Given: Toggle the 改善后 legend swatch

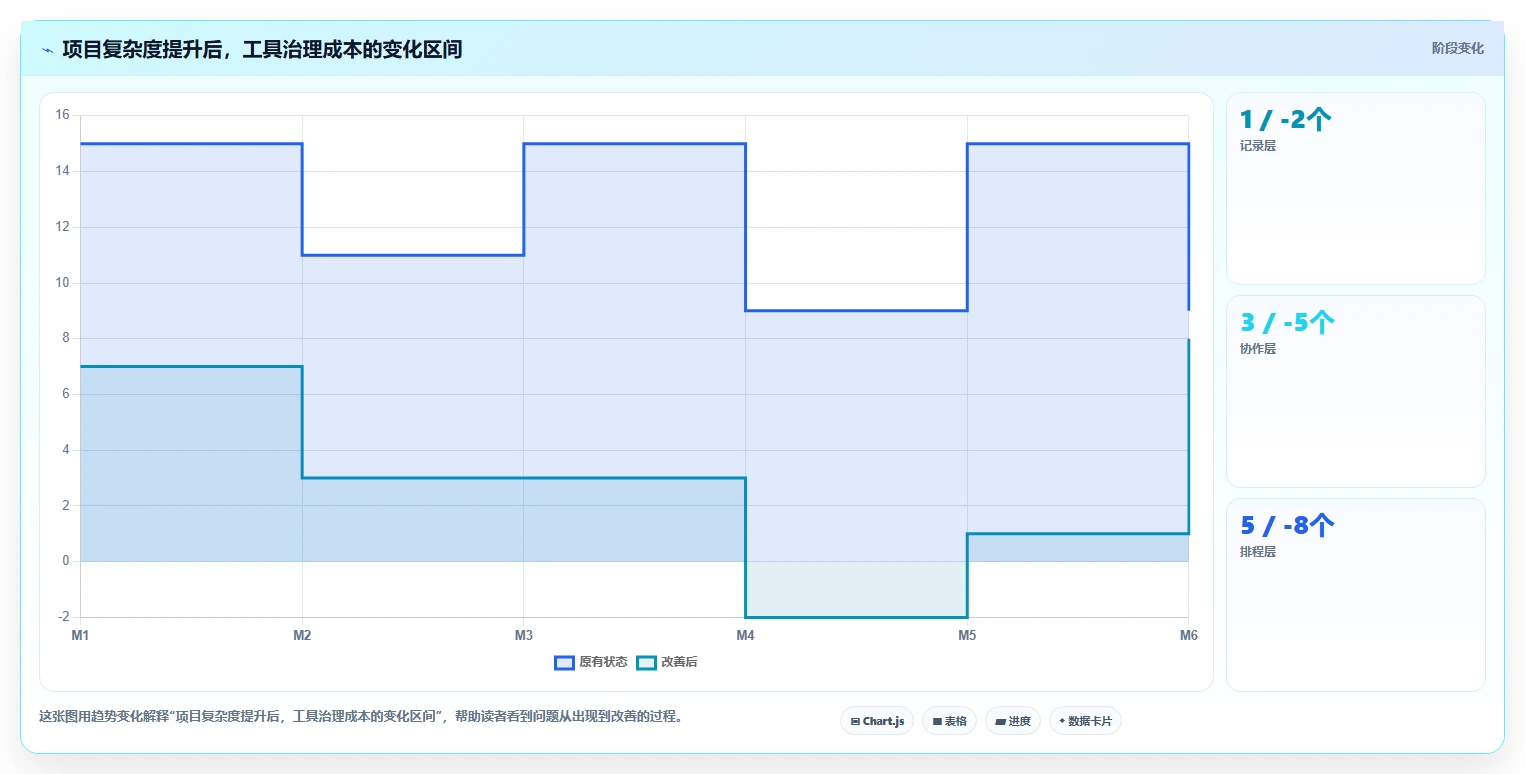Looking at the screenshot, I should pos(646,662).
